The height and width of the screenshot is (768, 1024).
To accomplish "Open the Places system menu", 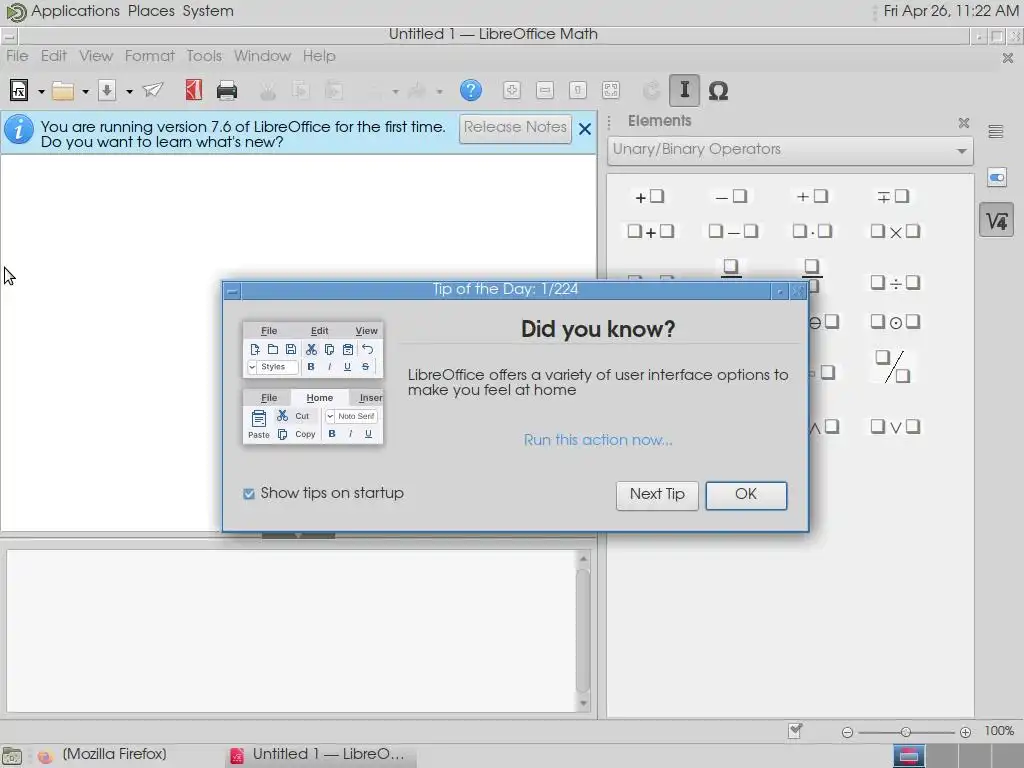I will click(152, 11).
